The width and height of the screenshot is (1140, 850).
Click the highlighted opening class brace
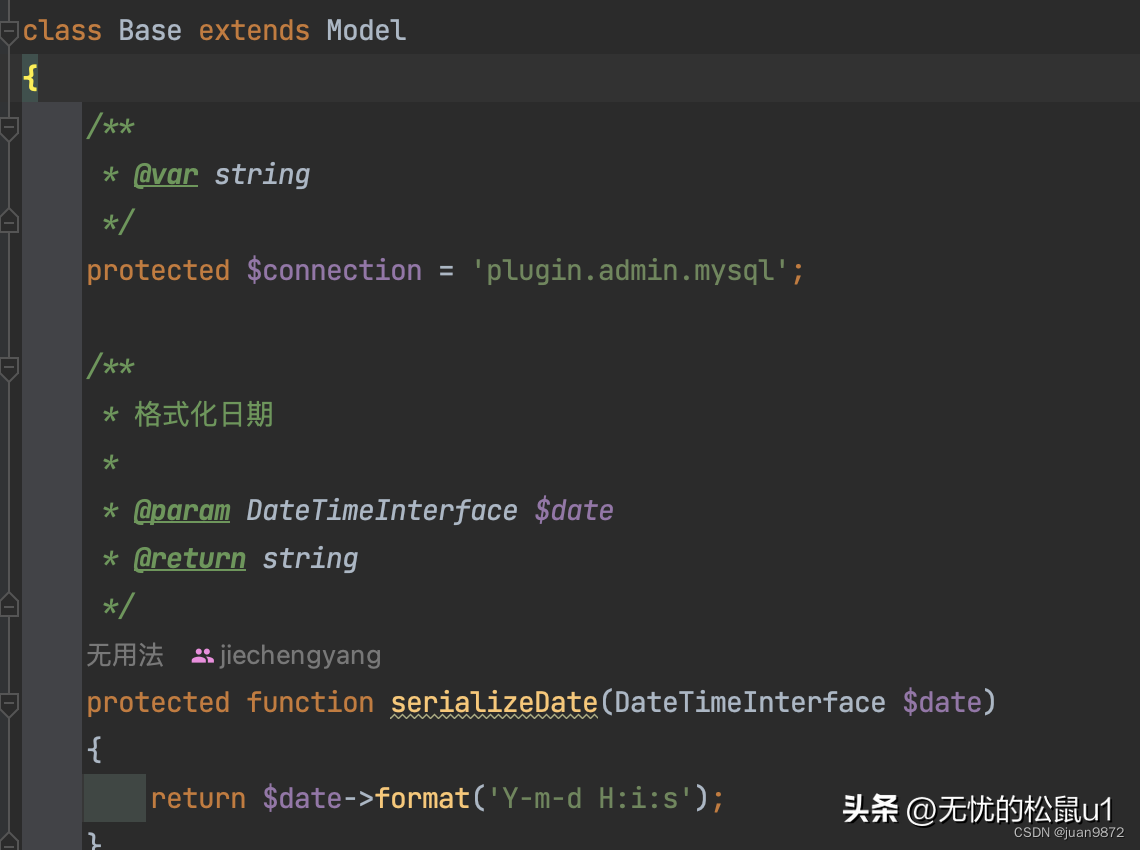(30, 78)
